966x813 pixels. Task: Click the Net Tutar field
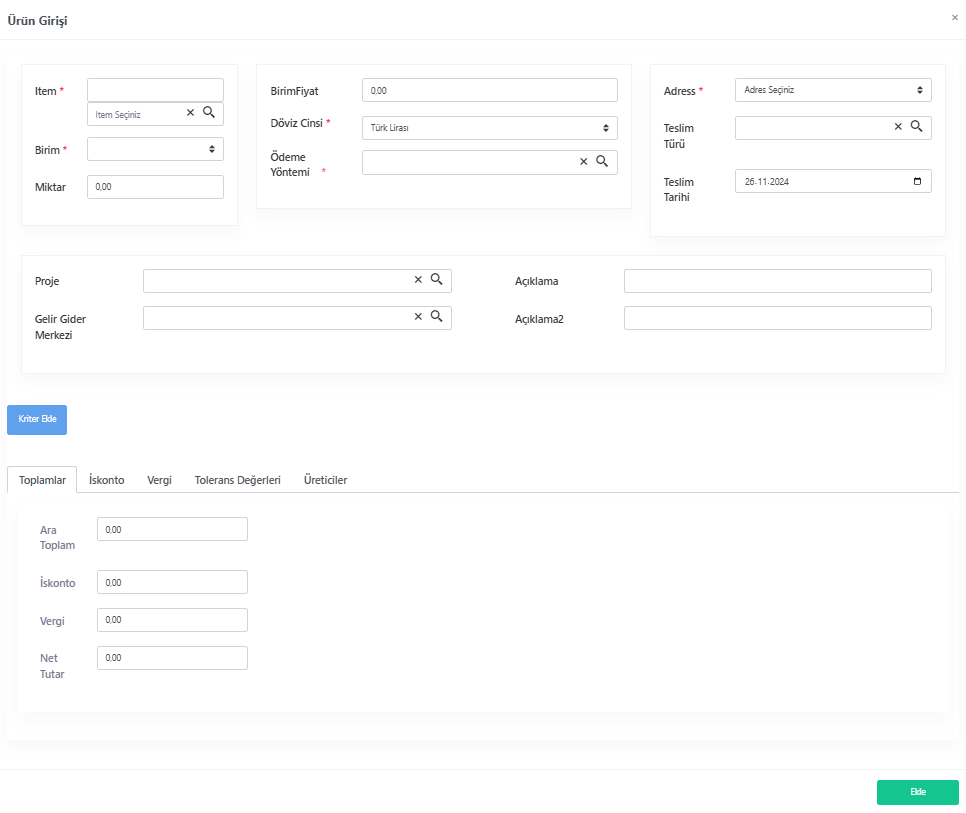click(172, 658)
